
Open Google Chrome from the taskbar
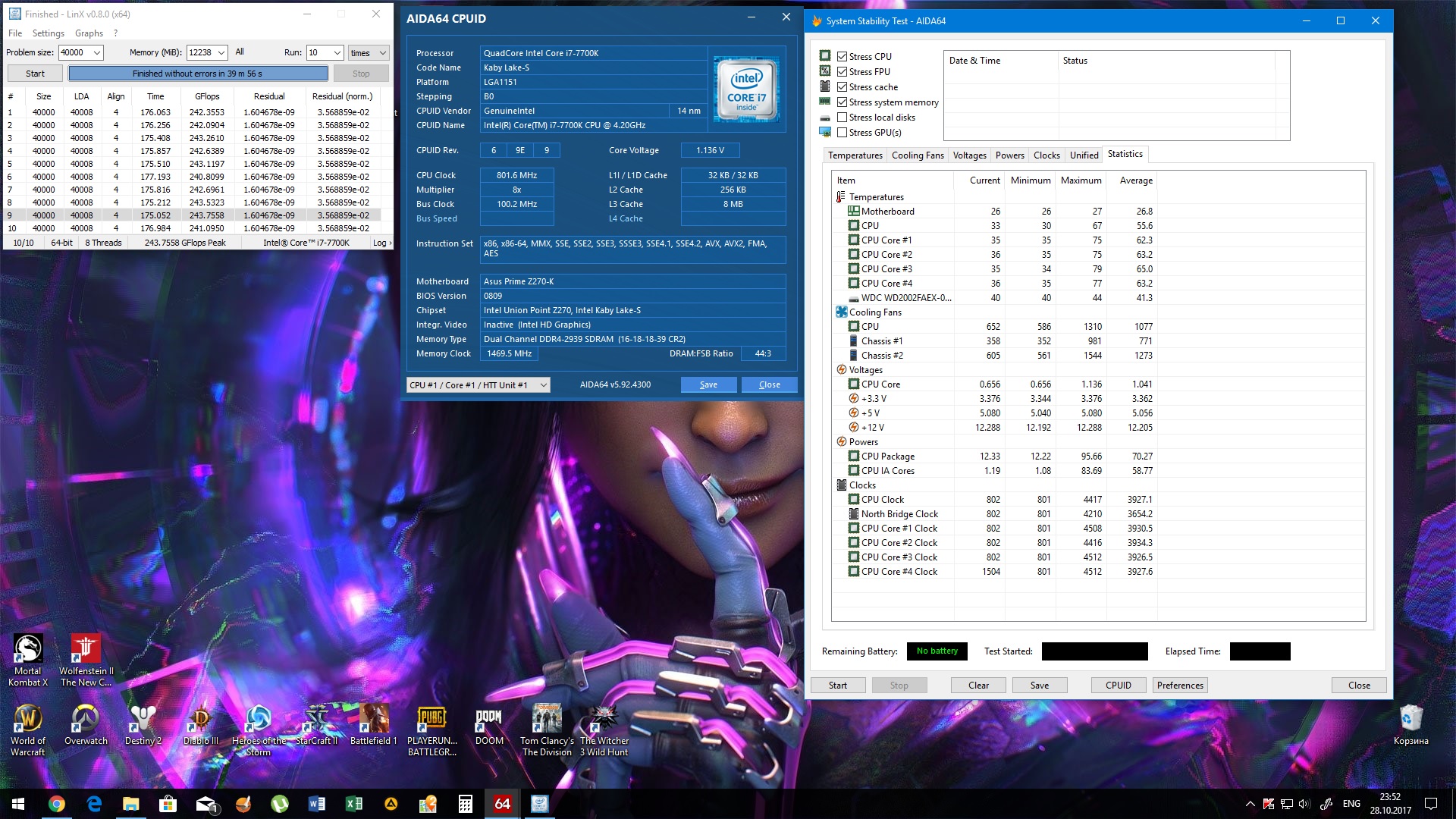pyautogui.click(x=57, y=804)
